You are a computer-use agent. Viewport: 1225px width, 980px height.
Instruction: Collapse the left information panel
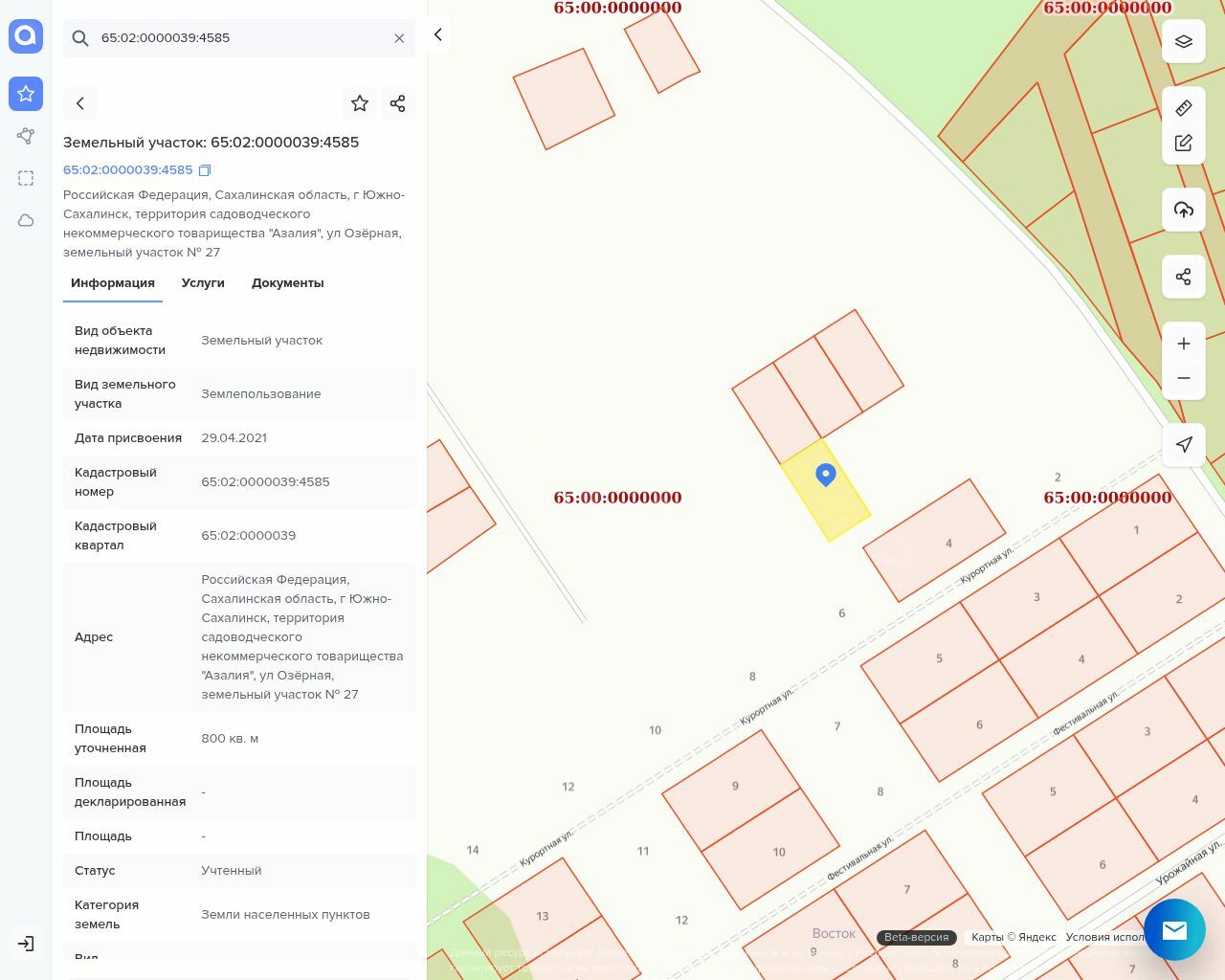[437, 34]
